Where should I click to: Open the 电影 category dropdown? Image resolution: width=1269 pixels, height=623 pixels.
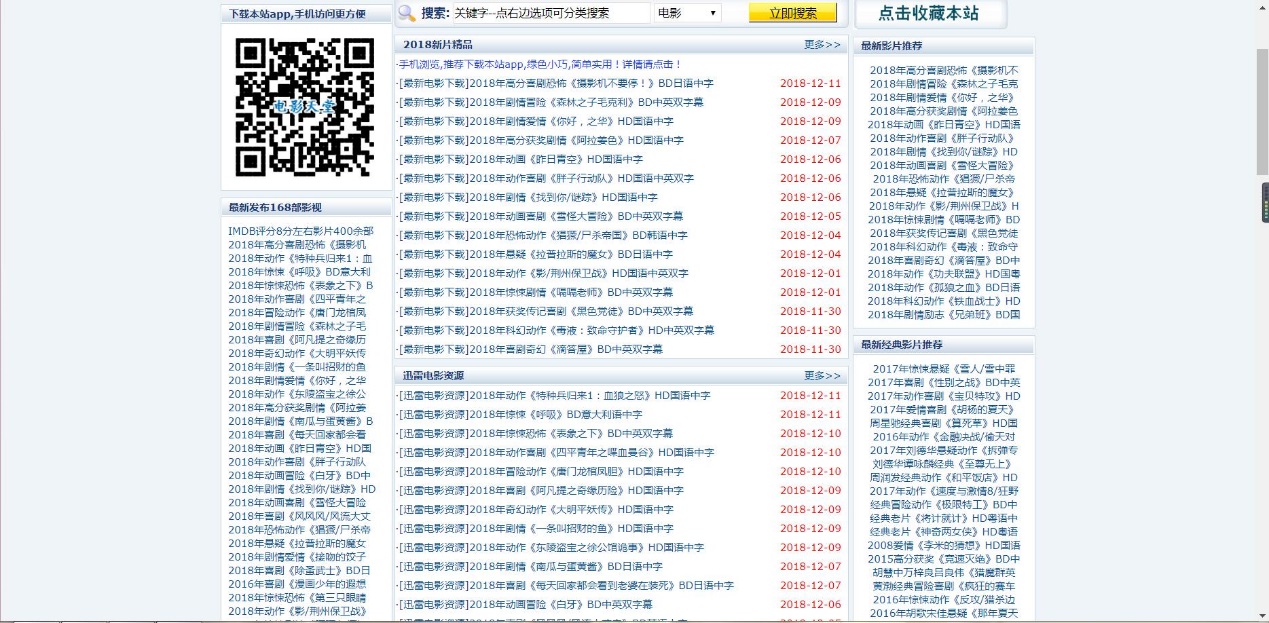coord(686,11)
